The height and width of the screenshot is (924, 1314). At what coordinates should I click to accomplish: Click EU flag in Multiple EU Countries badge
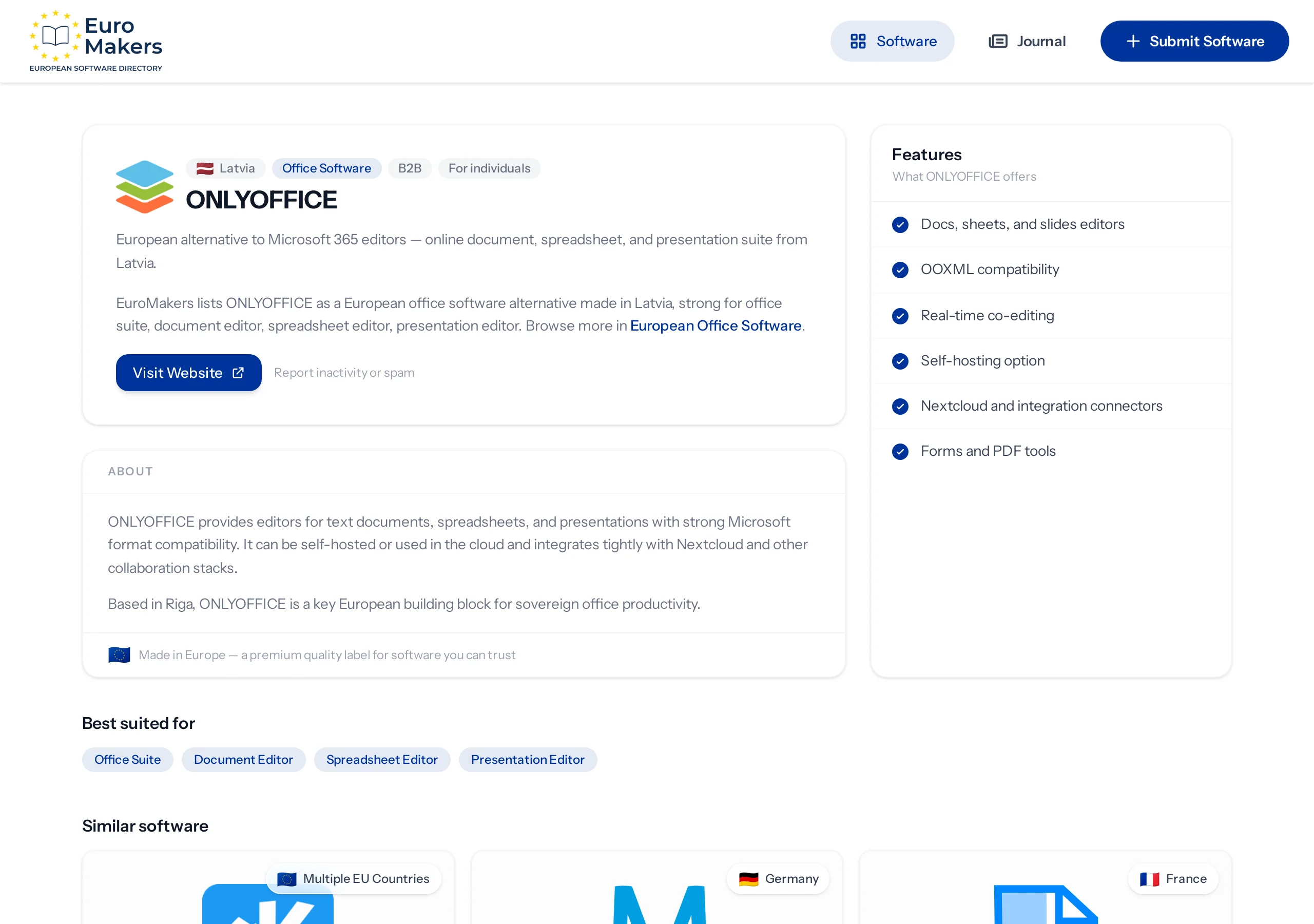coord(287,879)
